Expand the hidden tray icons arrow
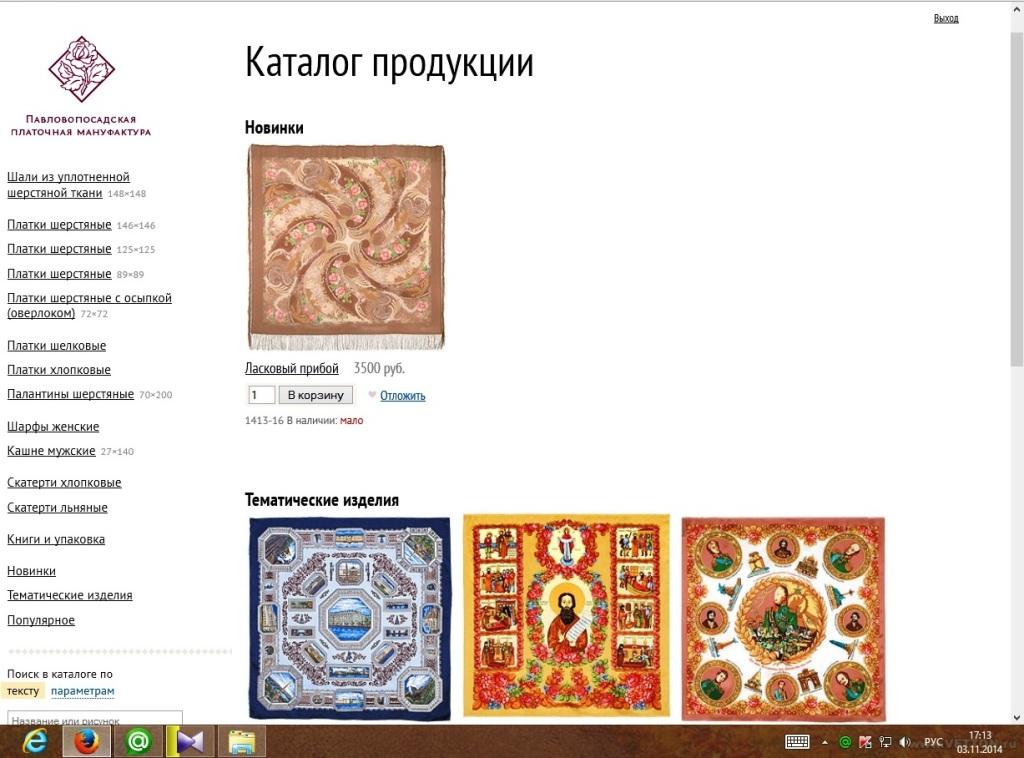This screenshot has height=758, width=1024. (825, 742)
